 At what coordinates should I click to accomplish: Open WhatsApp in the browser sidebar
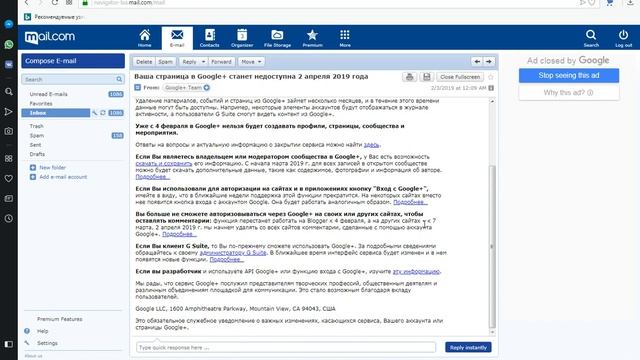(x=9, y=44)
